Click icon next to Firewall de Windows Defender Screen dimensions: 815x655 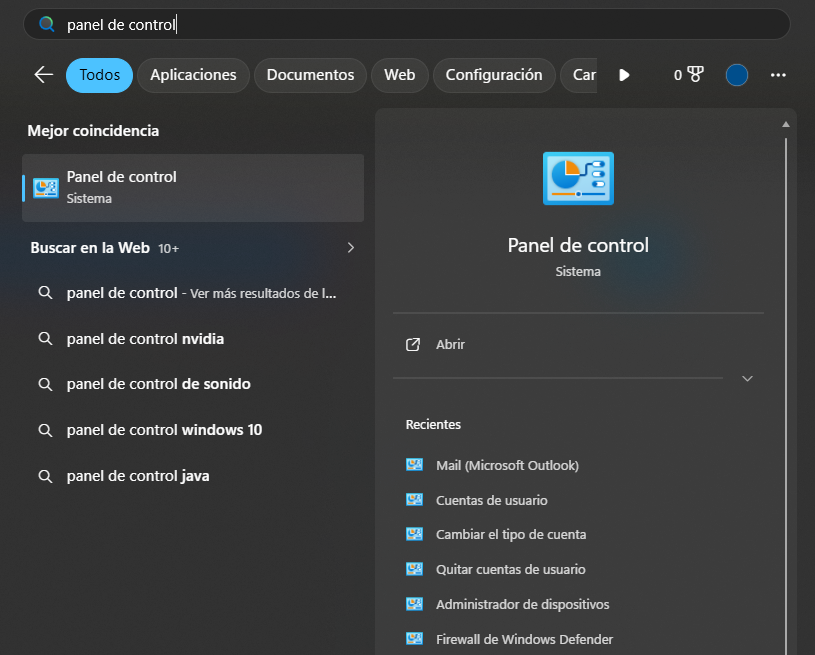tap(414, 638)
